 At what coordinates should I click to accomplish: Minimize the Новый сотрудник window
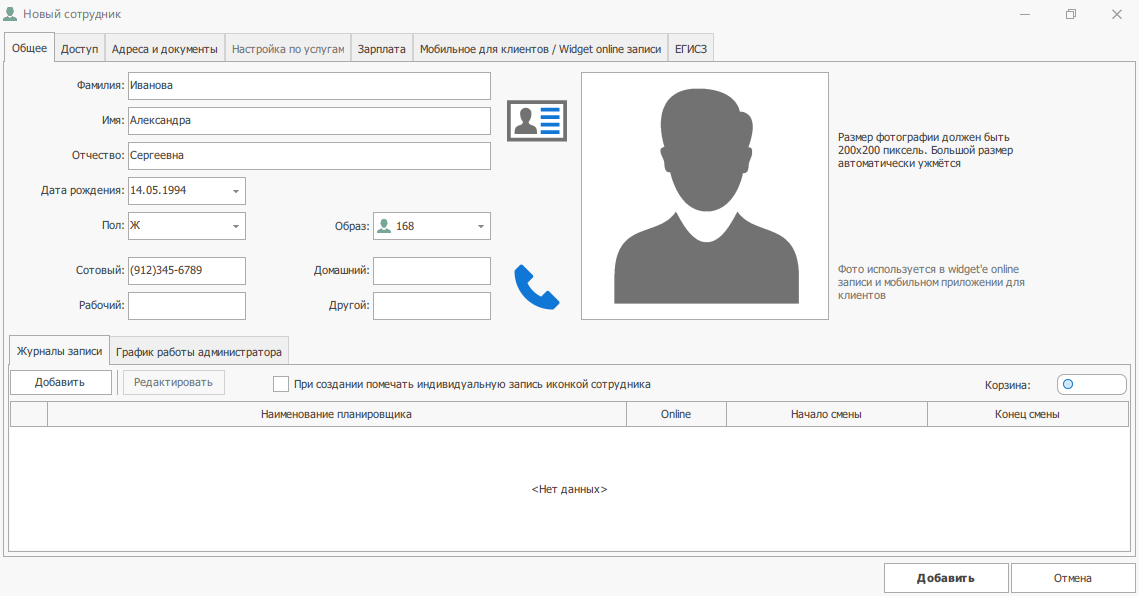coord(1025,14)
